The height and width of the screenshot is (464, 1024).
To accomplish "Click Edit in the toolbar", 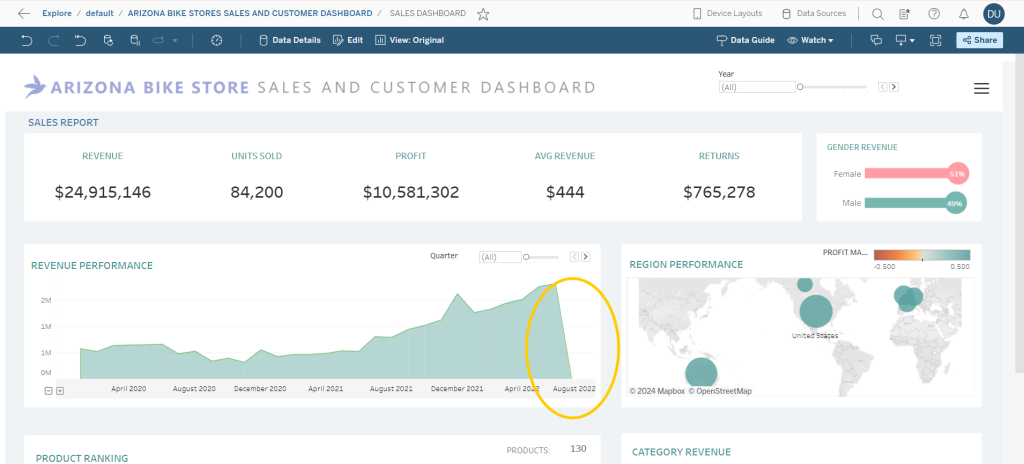I will (x=348, y=40).
